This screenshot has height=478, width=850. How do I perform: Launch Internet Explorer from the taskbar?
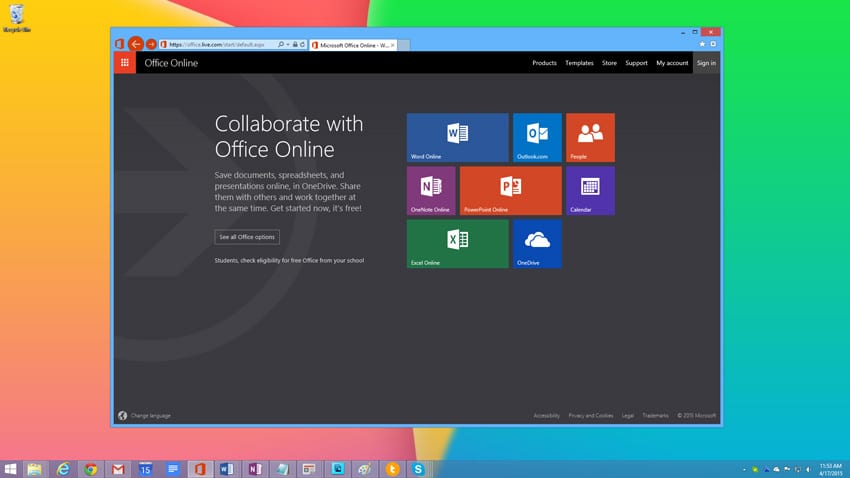point(63,469)
